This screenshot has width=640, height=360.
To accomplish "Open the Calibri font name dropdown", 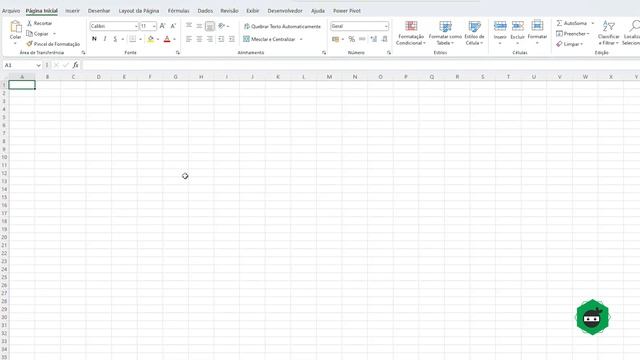I will 136,26.
